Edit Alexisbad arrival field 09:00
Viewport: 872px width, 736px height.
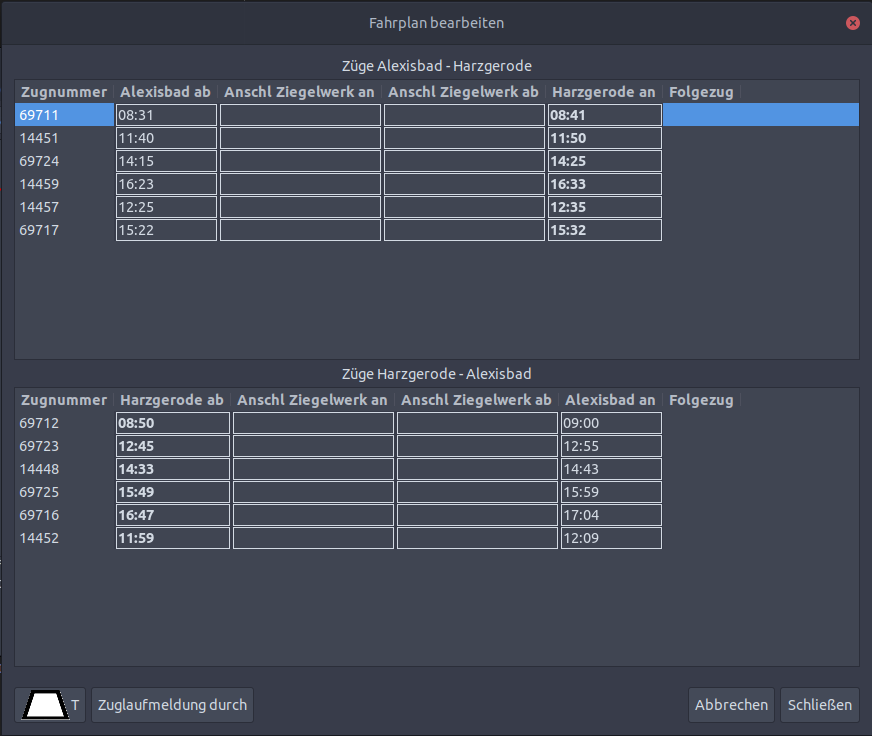point(611,423)
